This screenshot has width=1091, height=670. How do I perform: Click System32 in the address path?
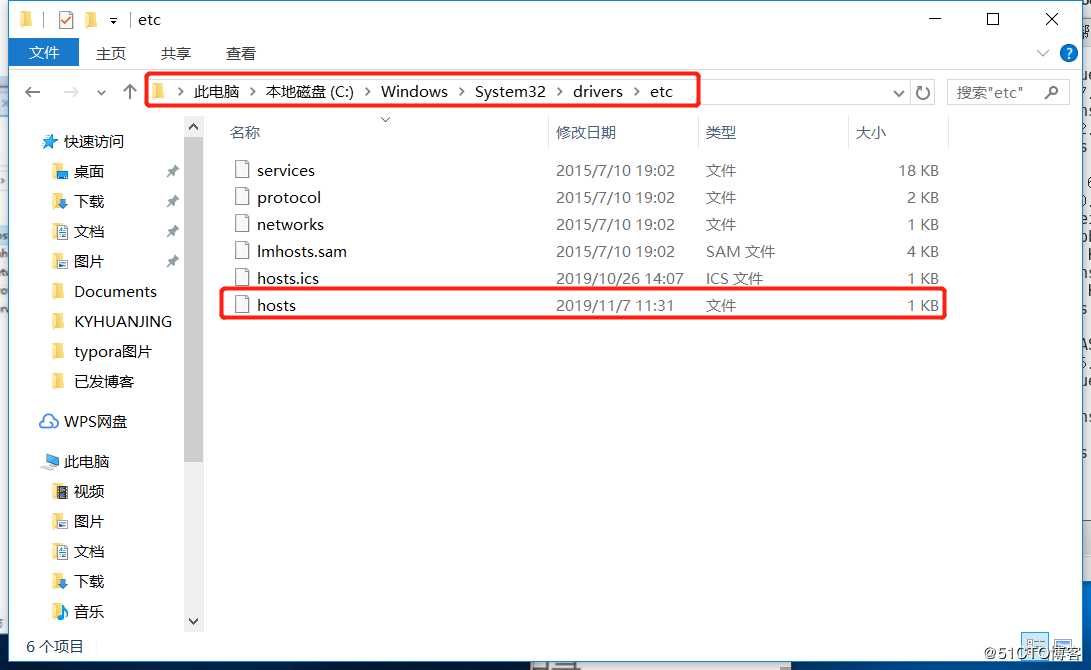510,92
